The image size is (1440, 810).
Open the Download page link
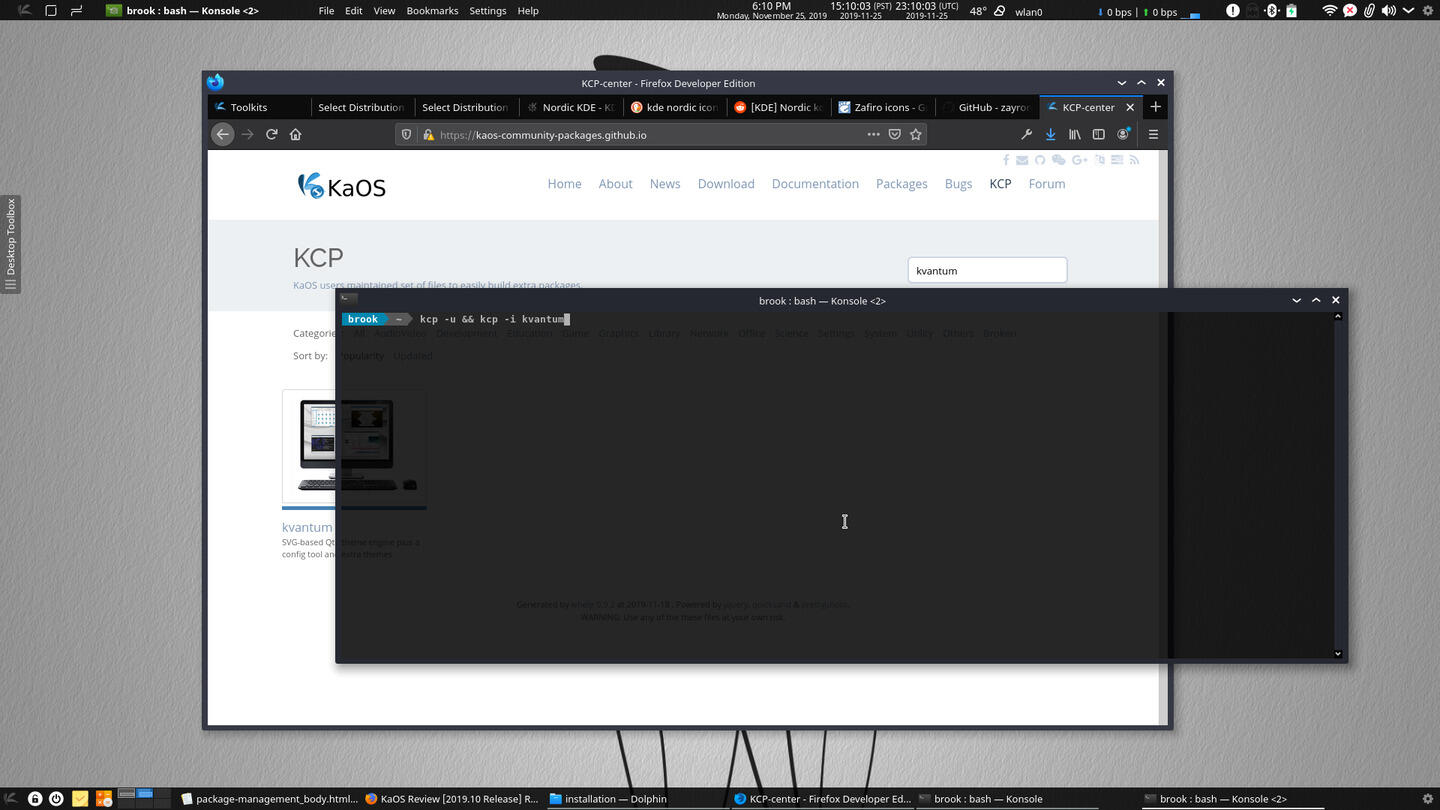click(726, 184)
